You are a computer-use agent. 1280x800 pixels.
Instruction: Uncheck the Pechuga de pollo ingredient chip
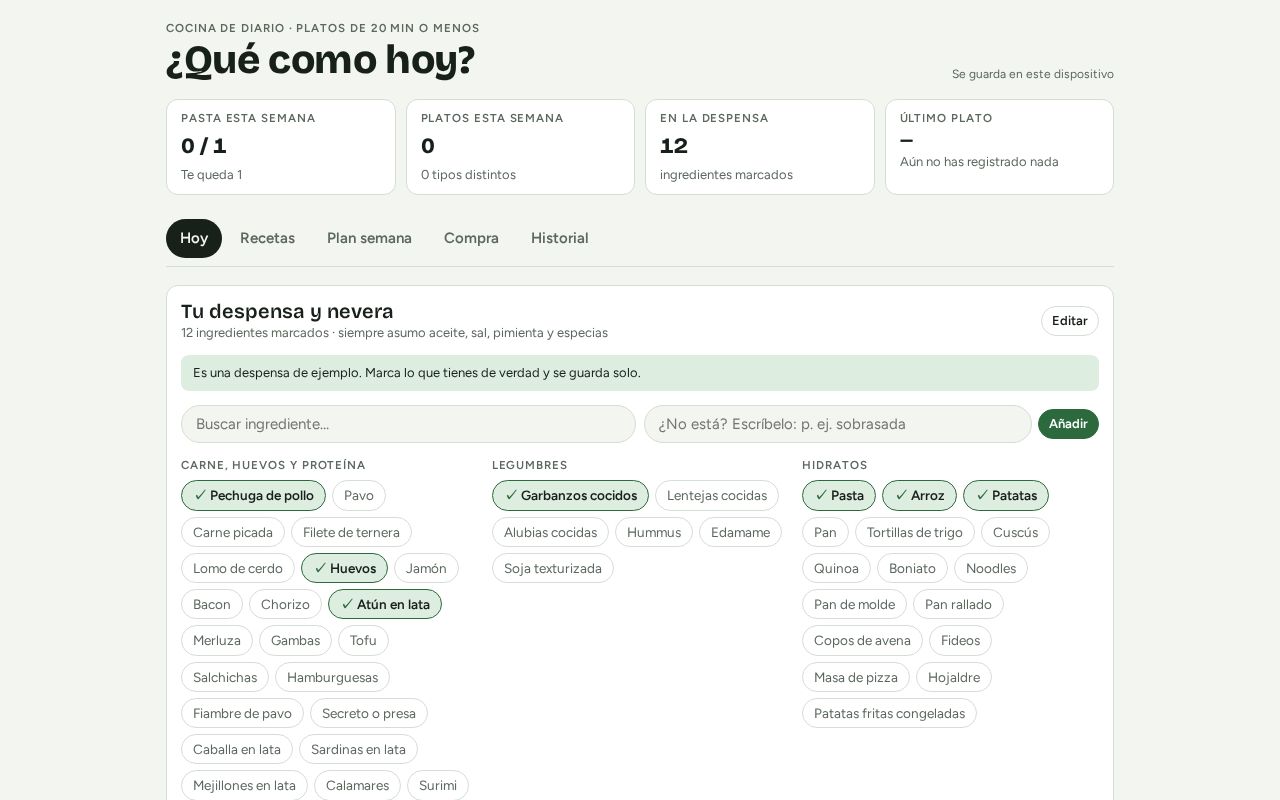tap(253, 496)
